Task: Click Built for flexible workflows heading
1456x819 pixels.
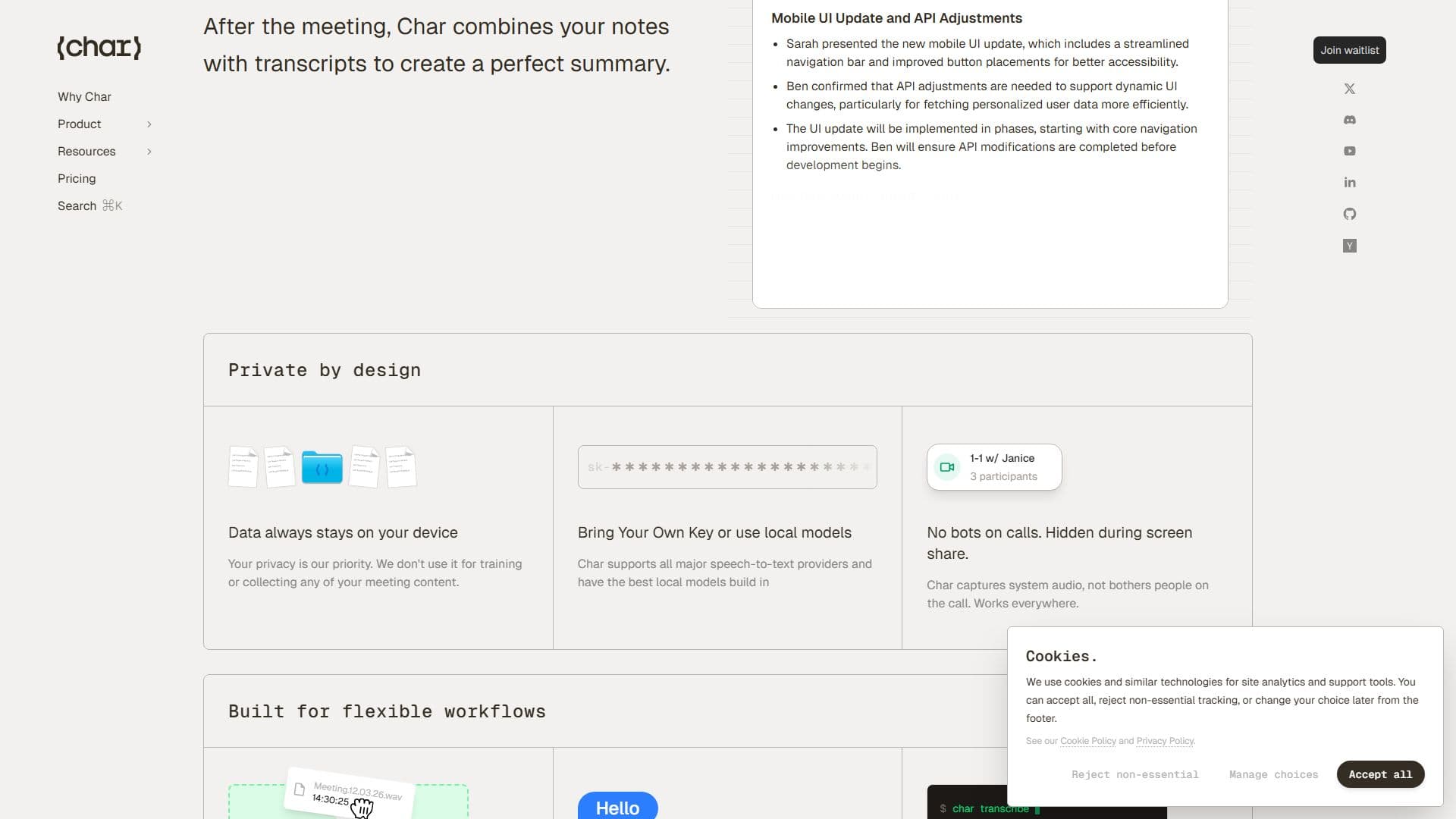Action: [387, 711]
